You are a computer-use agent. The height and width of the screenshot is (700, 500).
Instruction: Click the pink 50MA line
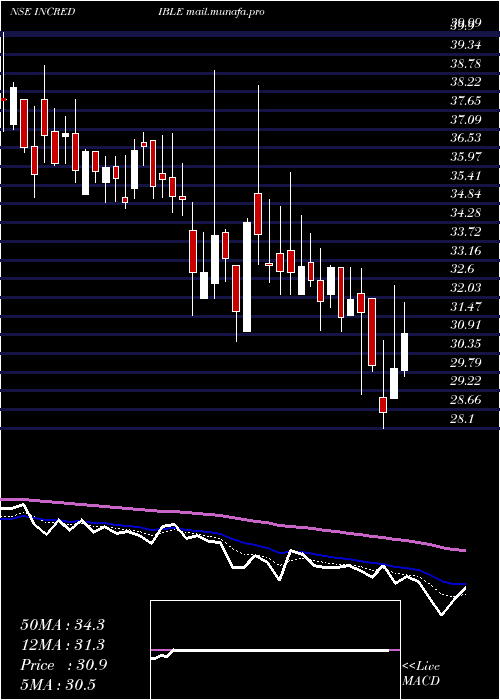[x=232, y=517]
